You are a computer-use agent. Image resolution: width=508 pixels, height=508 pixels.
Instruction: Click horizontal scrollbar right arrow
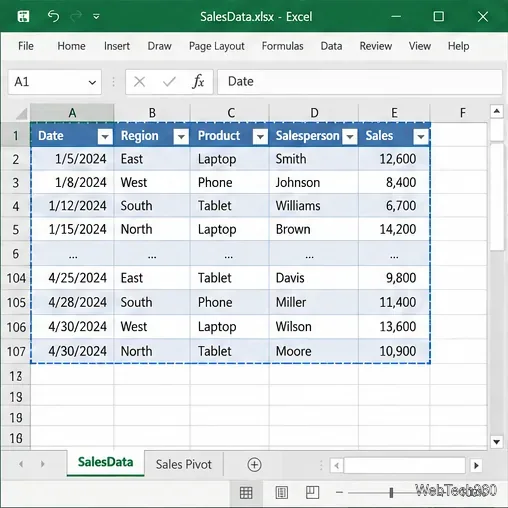click(476, 465)
